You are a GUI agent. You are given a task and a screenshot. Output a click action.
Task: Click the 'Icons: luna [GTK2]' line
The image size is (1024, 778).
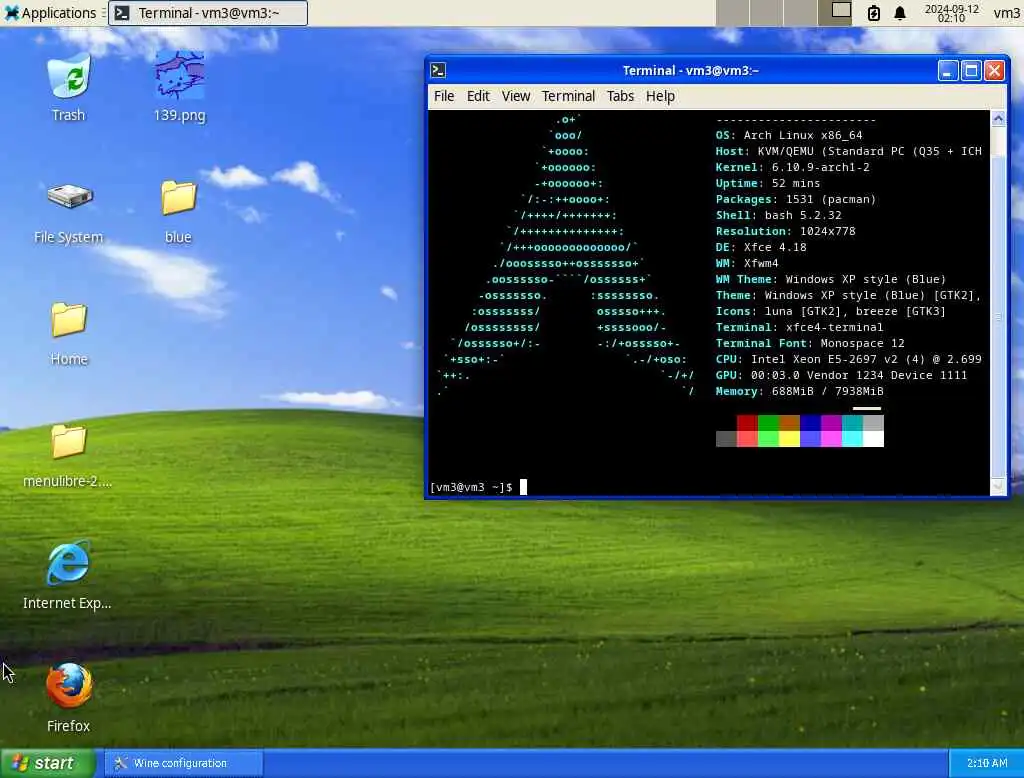pyautogui.click(x=831, y=311)
